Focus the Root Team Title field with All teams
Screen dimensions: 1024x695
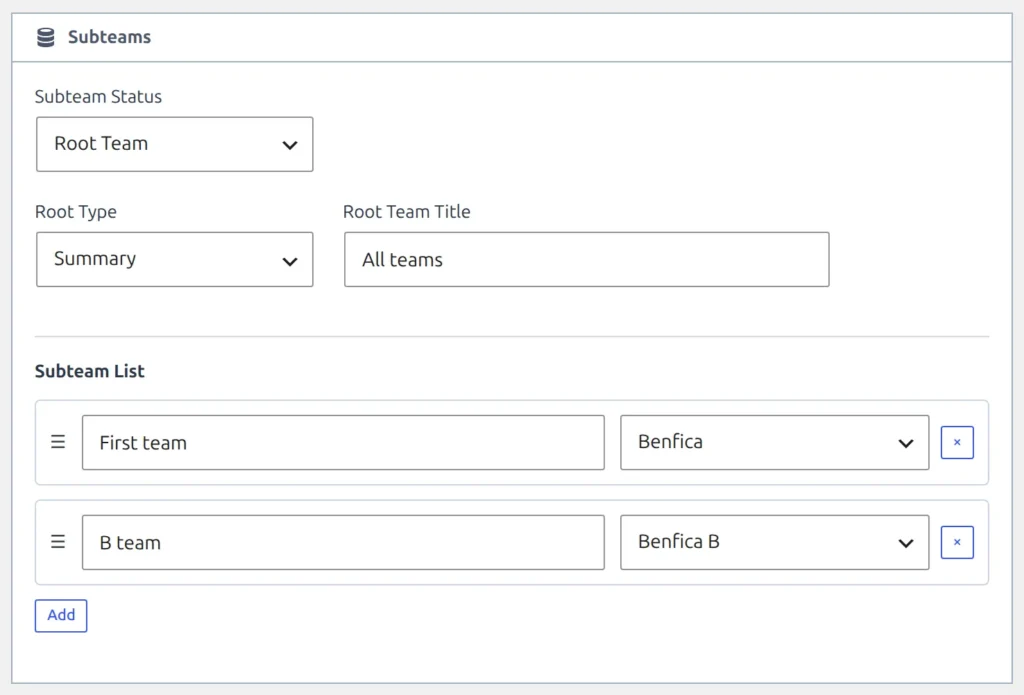(x=586, y=259)
